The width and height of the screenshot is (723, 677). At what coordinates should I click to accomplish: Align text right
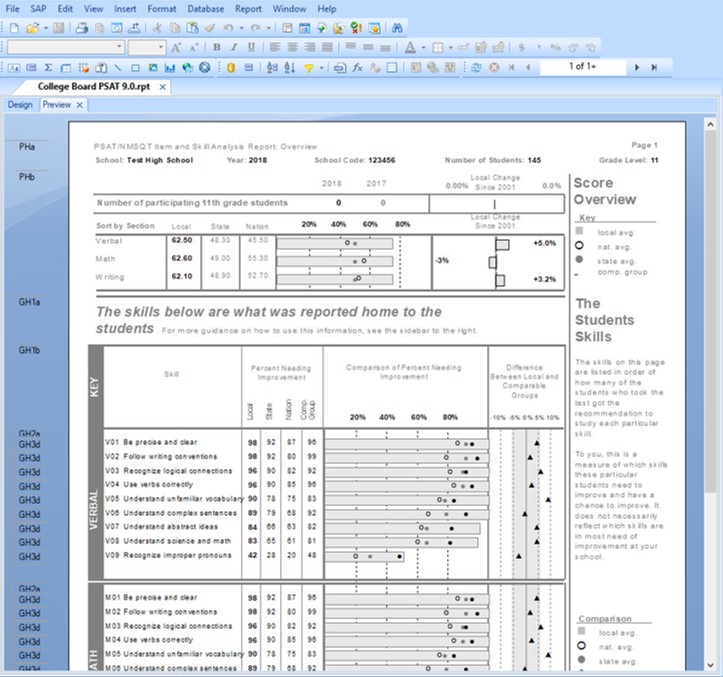click(310, 47)
